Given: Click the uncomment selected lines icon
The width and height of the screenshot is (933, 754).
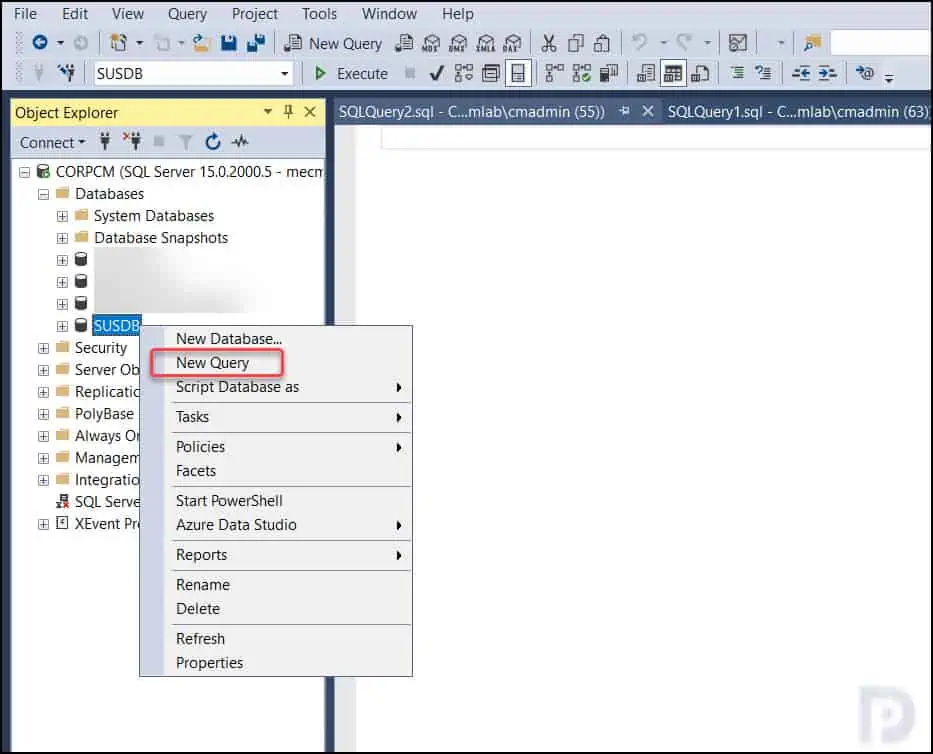Looking at the screenshot, I should (763, 73).
